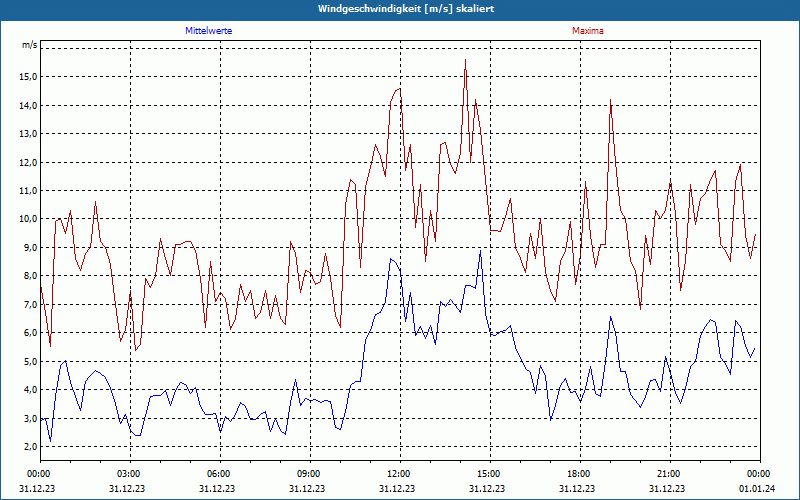Click the 18:00 time axis label
The image size is (800, 500).
pos(578,474)
